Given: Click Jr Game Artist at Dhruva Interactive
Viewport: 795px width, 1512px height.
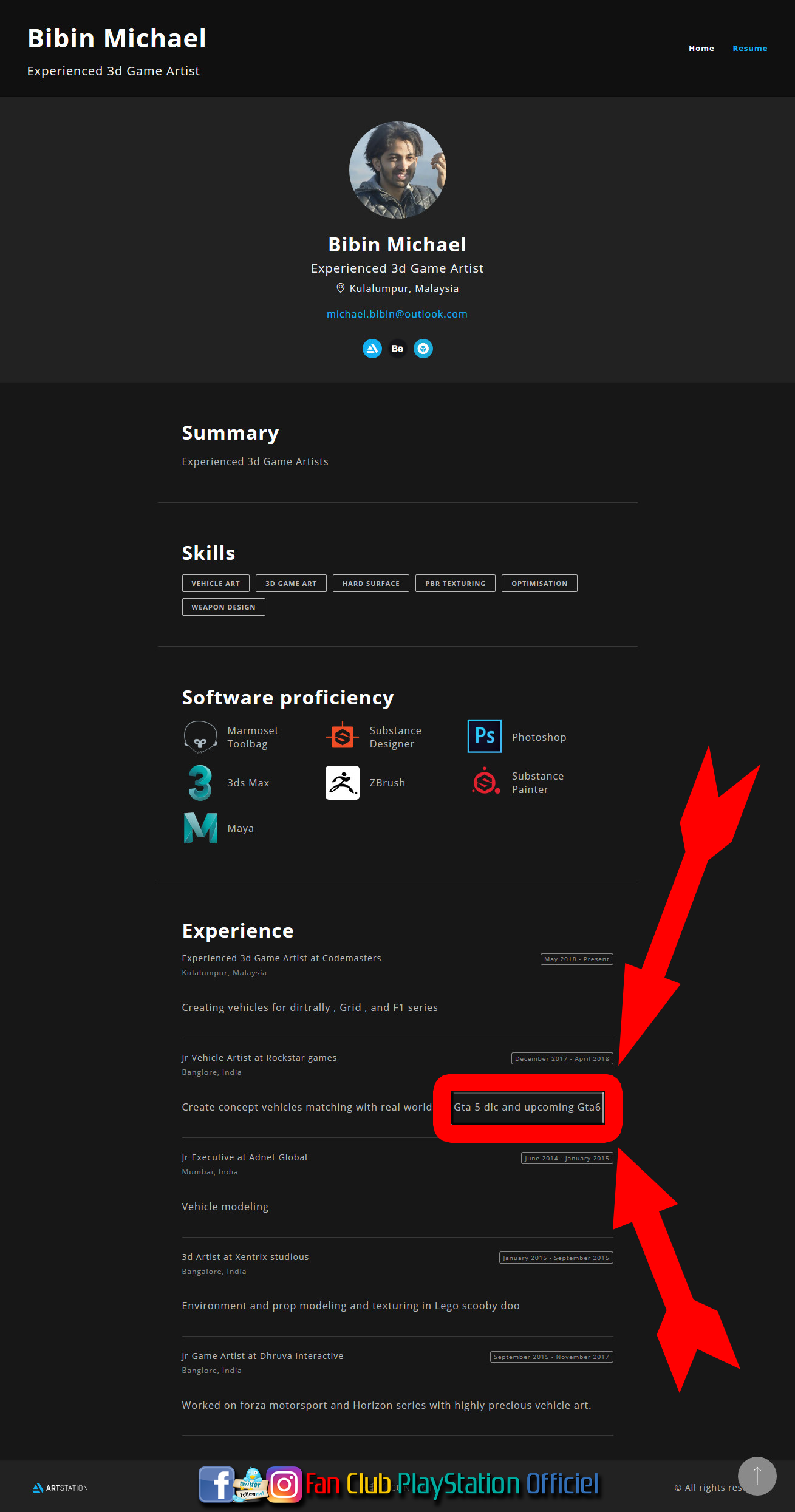Looking at the screenshot, I should 262,1355.
